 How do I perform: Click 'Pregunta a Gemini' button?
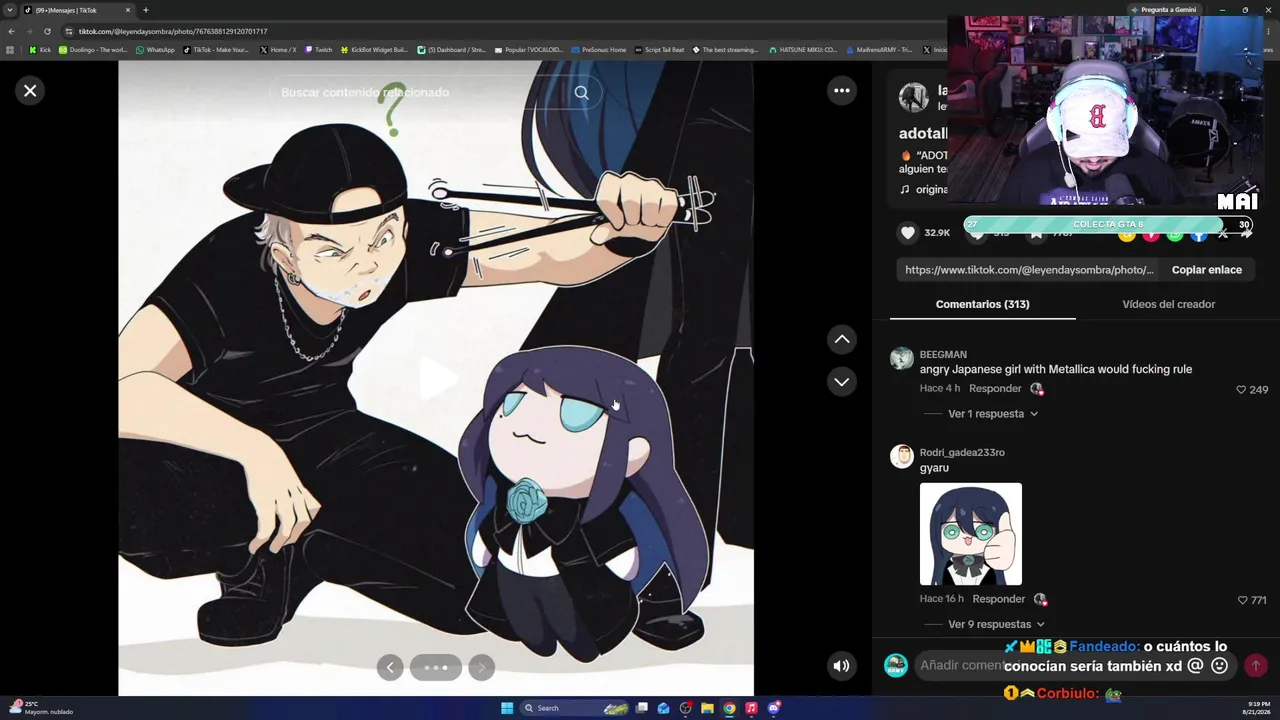1163,10
